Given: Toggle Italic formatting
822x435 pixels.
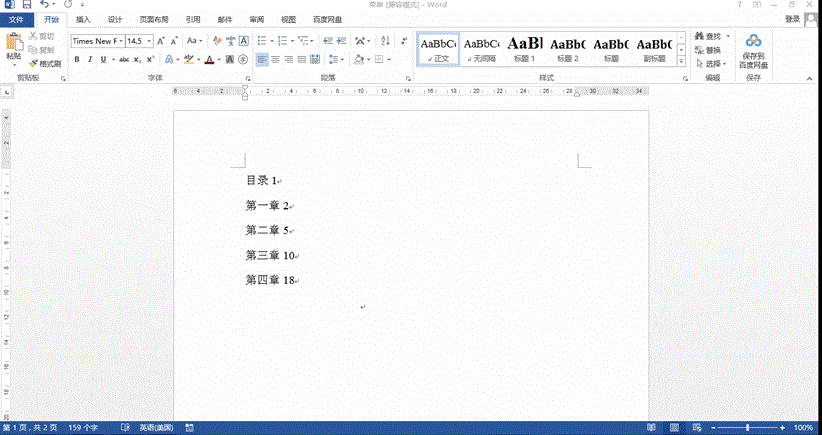Looking at the screenshot, I should [90, 60].
